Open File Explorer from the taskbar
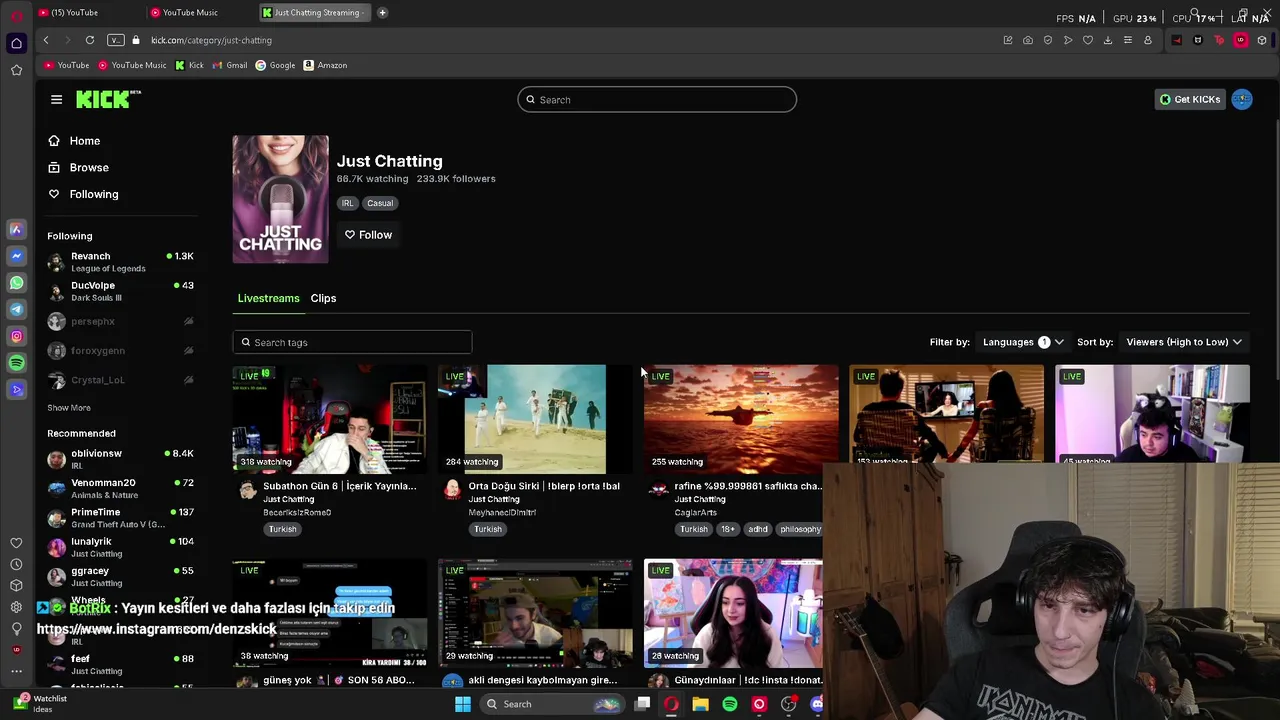 700,704
